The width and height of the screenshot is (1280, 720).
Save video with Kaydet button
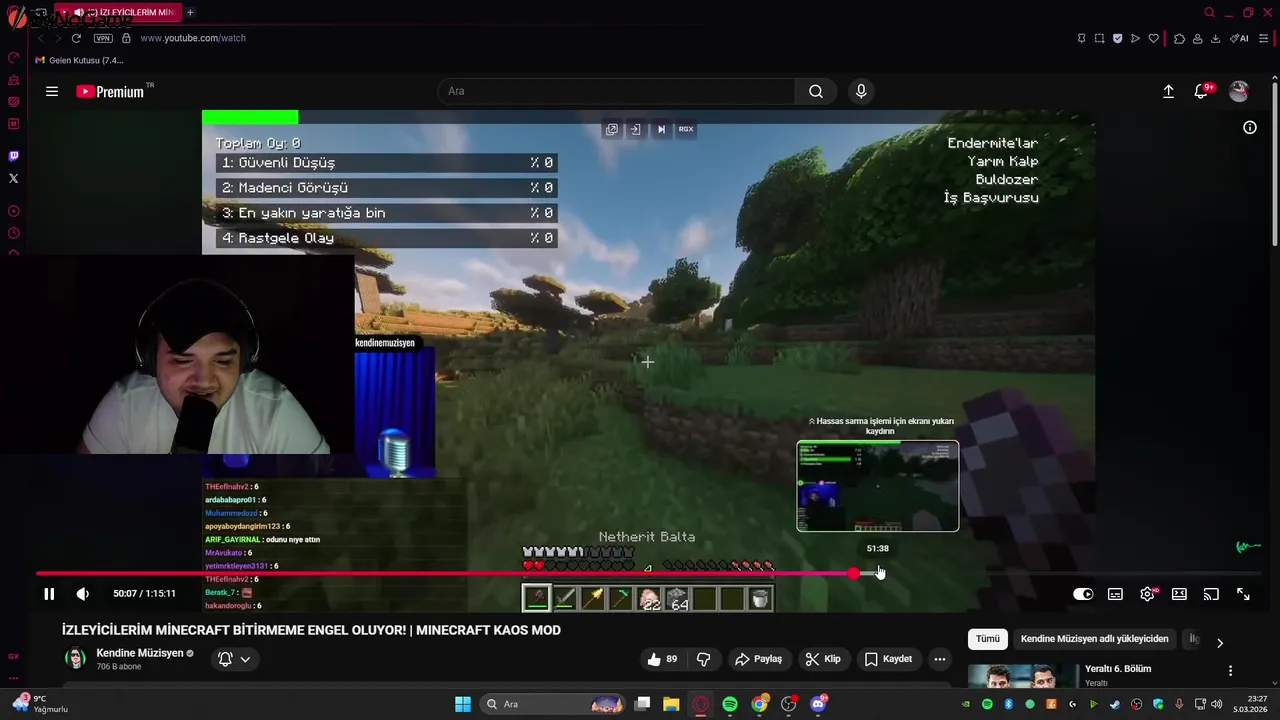[888, 659]
